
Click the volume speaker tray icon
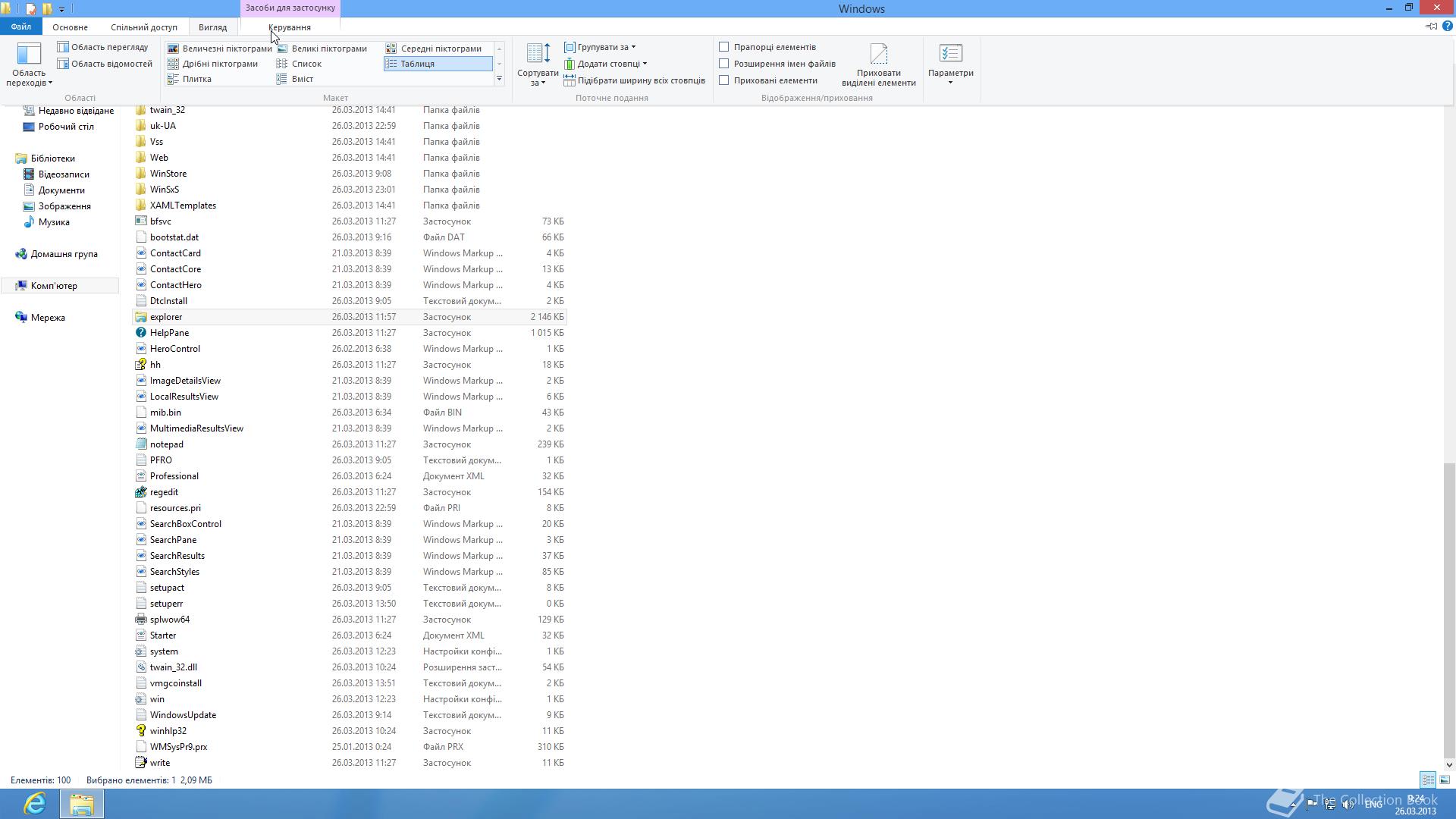click(x=1348, y=805)
